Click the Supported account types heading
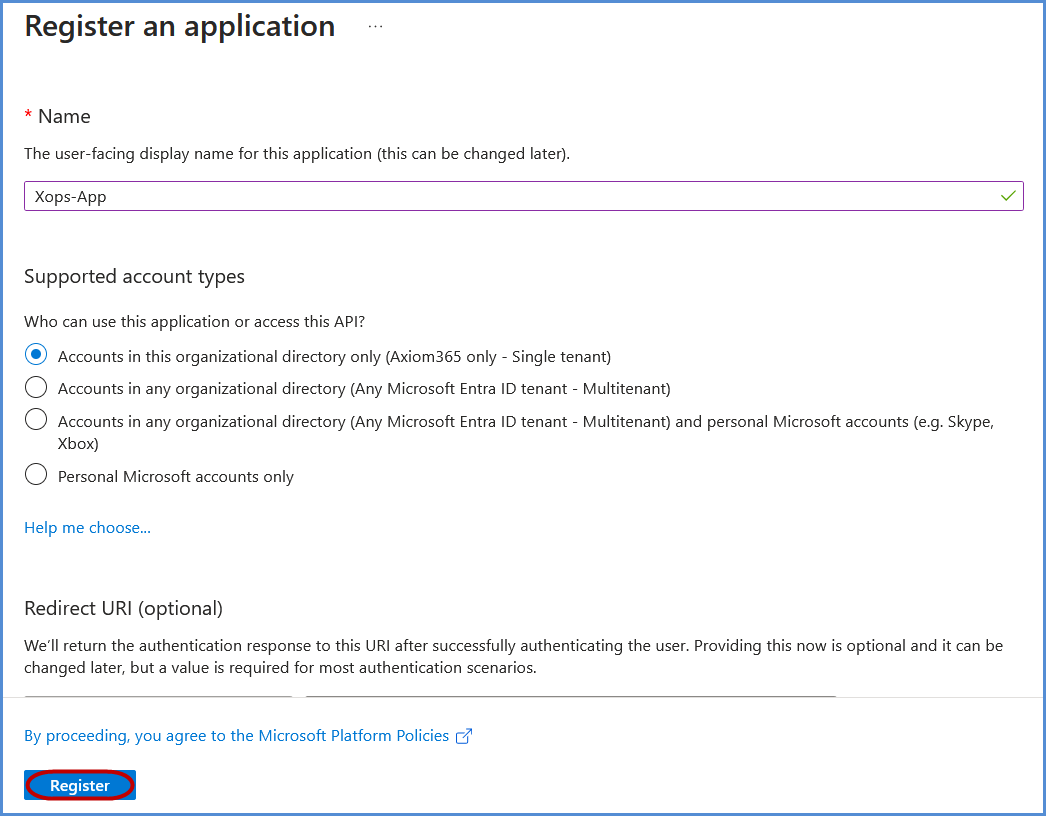This screenshot has height=816, width=1046. click(x=134, y=276)
